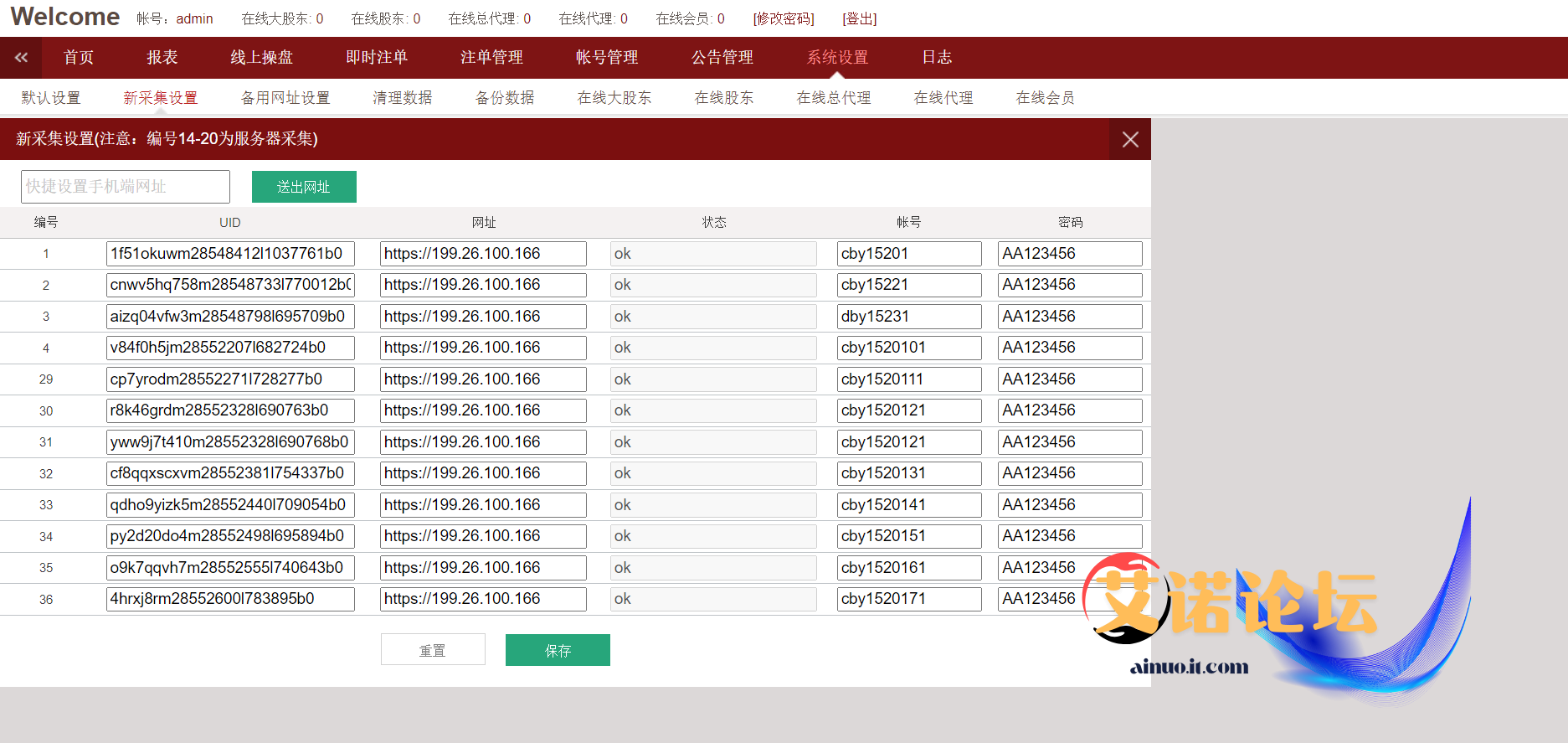Click the 送出网址 button

pos(304,187)
